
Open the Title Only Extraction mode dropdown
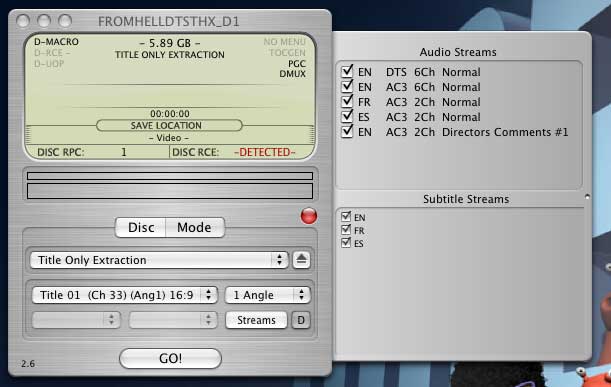coord(159,260)
